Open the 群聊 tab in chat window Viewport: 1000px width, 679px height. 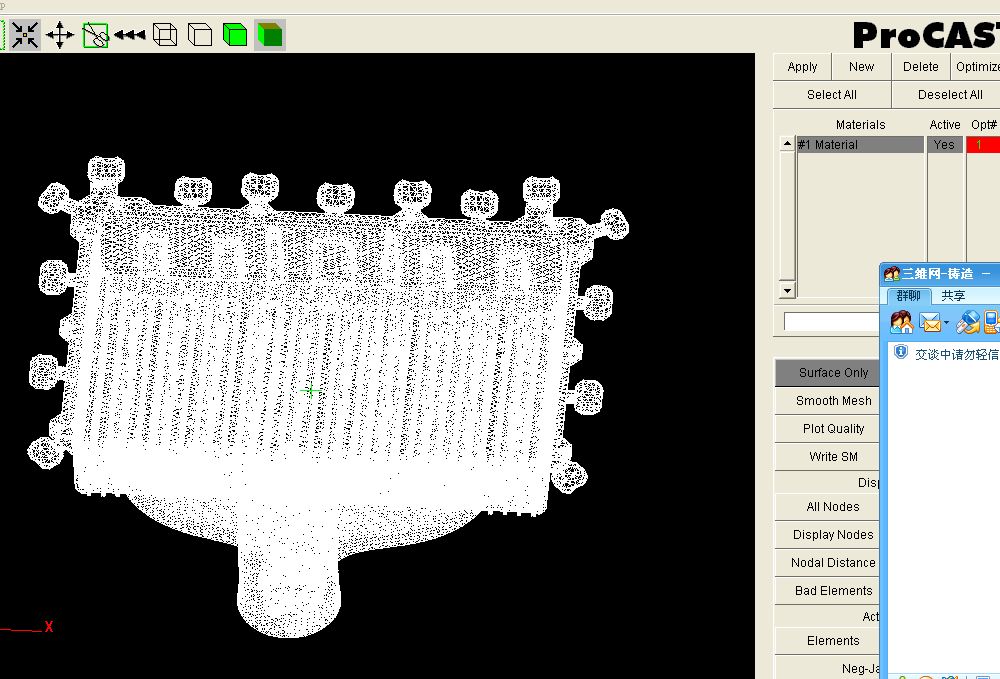pyautogui.click(x=908, y=296)
